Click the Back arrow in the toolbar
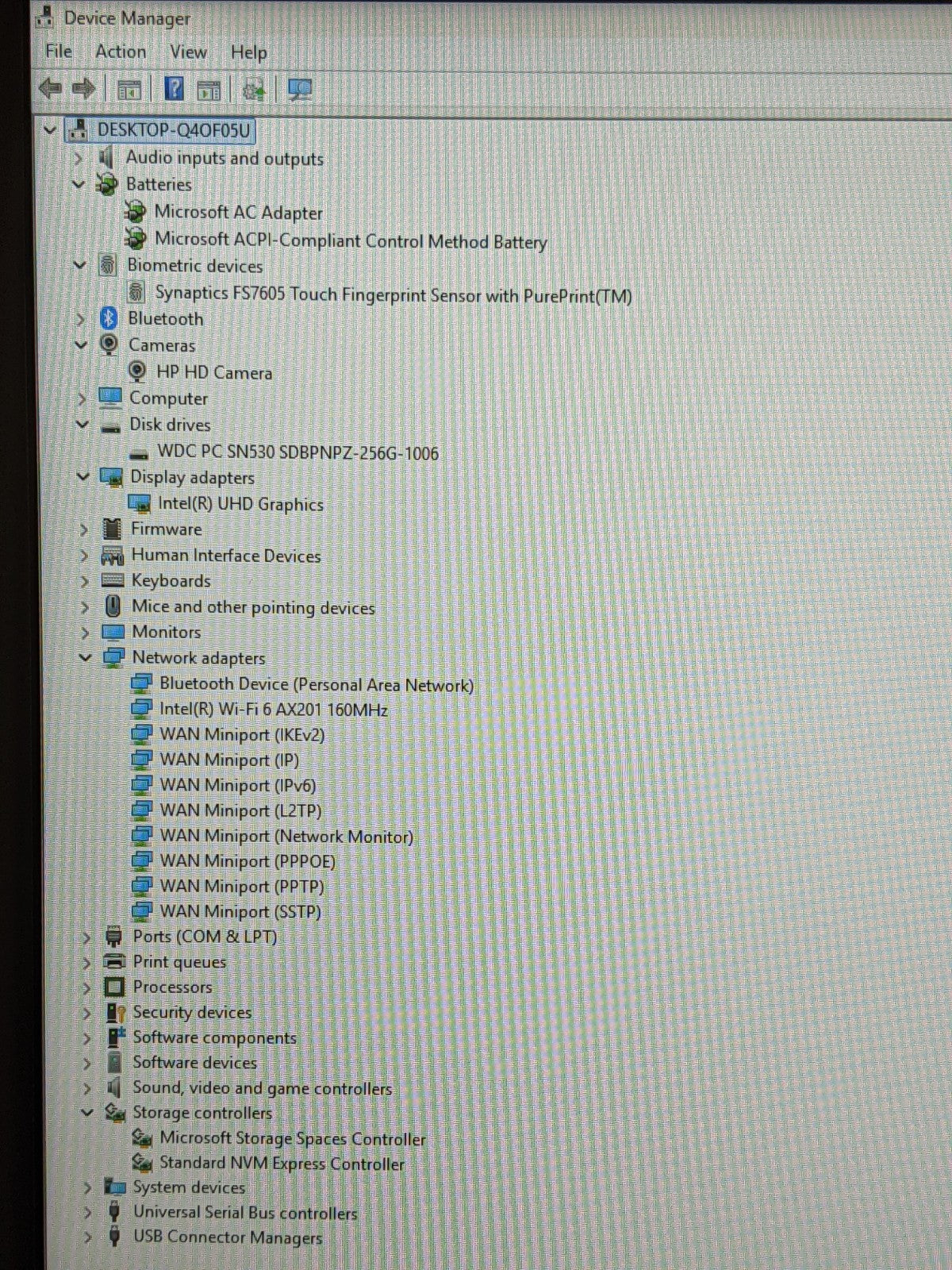The width and height of the screenshot is (952, 1270). point(50,88)
